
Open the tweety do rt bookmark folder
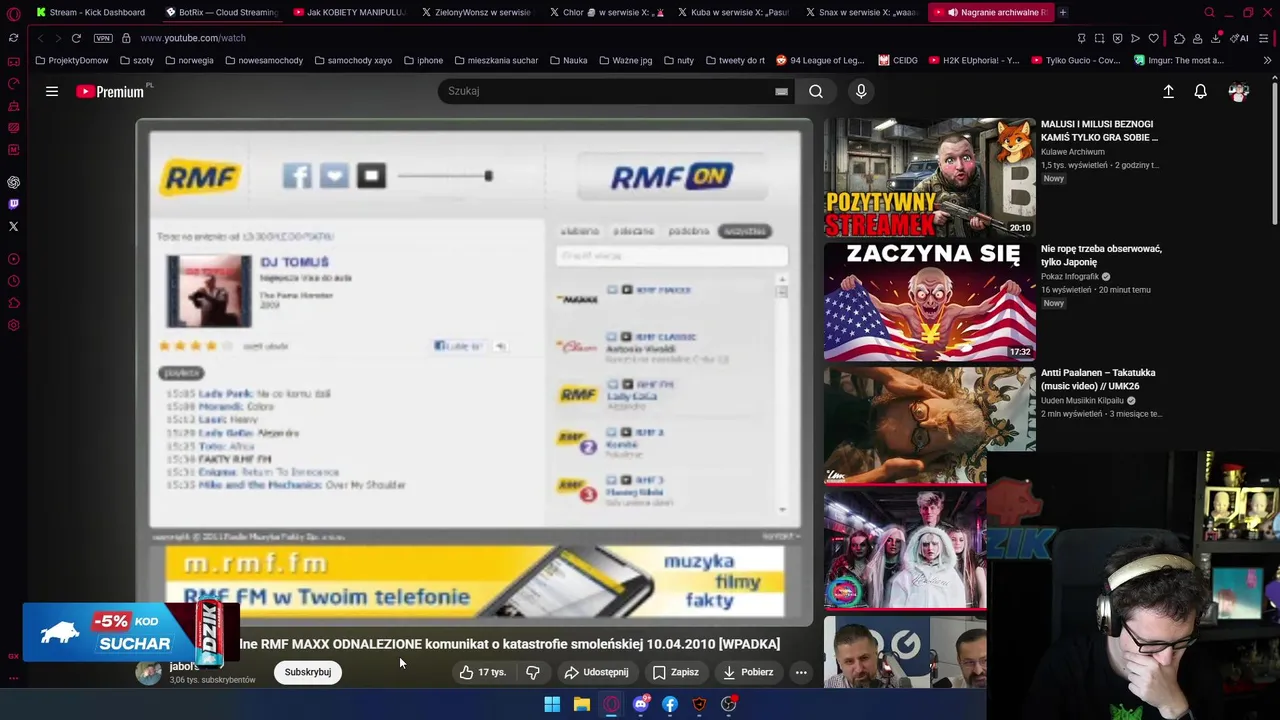coord(735,60)
